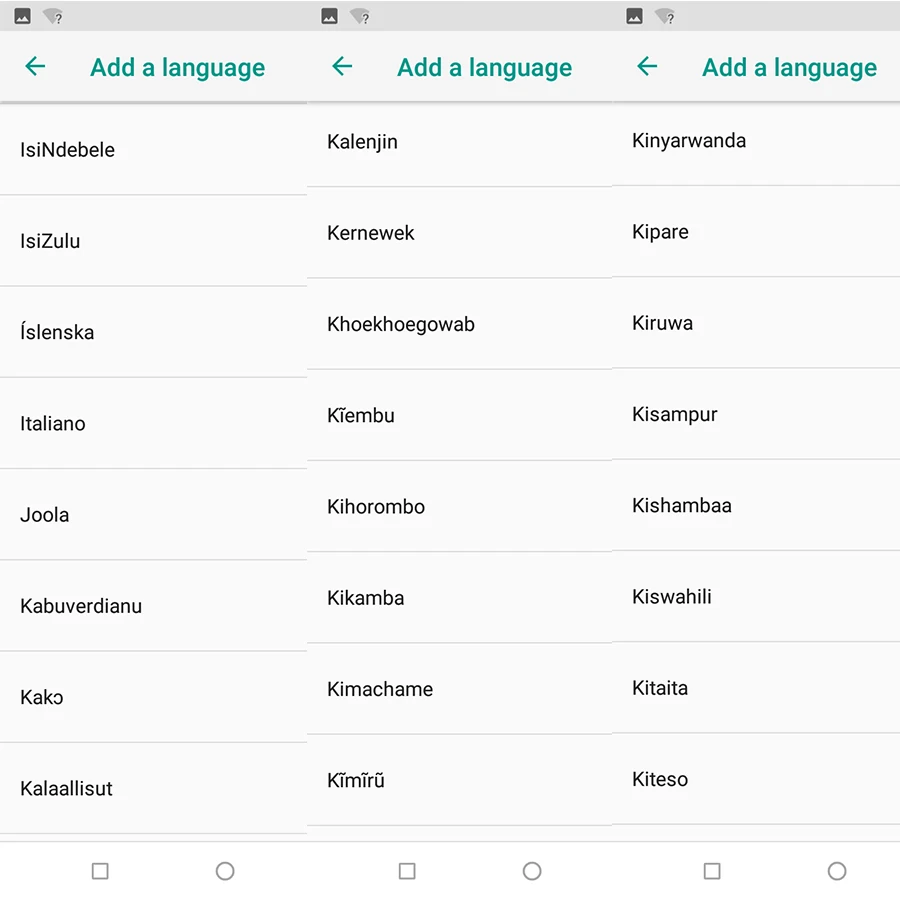Tap the Wi-Fi status icon above Kinyarwanda list
The height and width of the screenshot is (900, 900).
[x=665, y=17]
